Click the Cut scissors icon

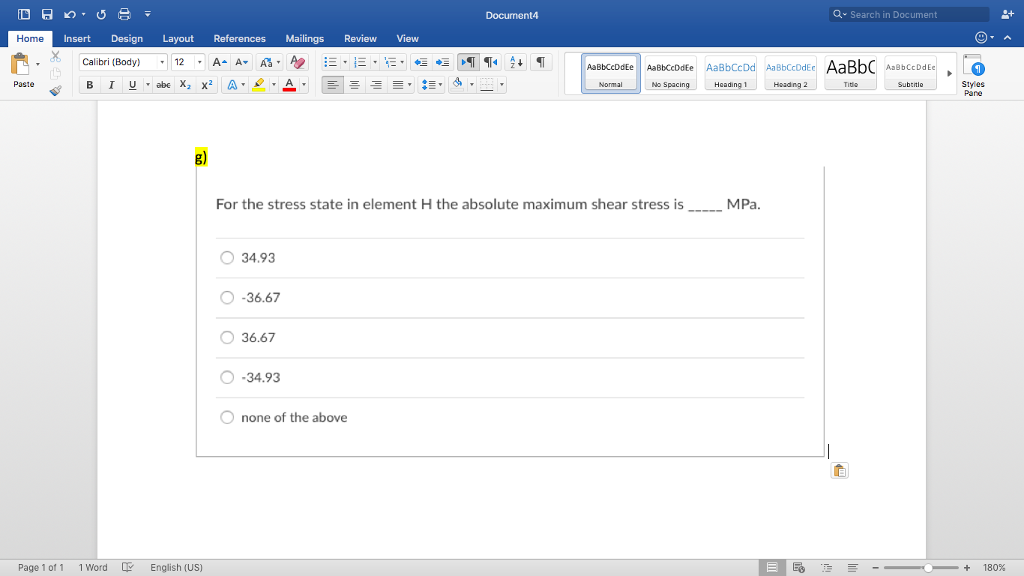(x=56, y=57)
